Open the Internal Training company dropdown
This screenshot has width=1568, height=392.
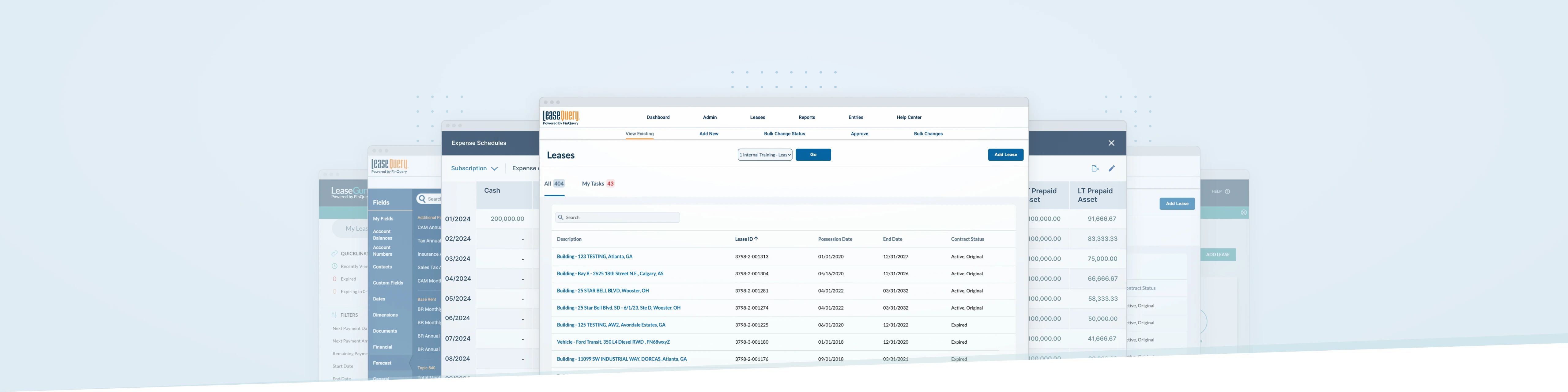(x=764, y=155)
